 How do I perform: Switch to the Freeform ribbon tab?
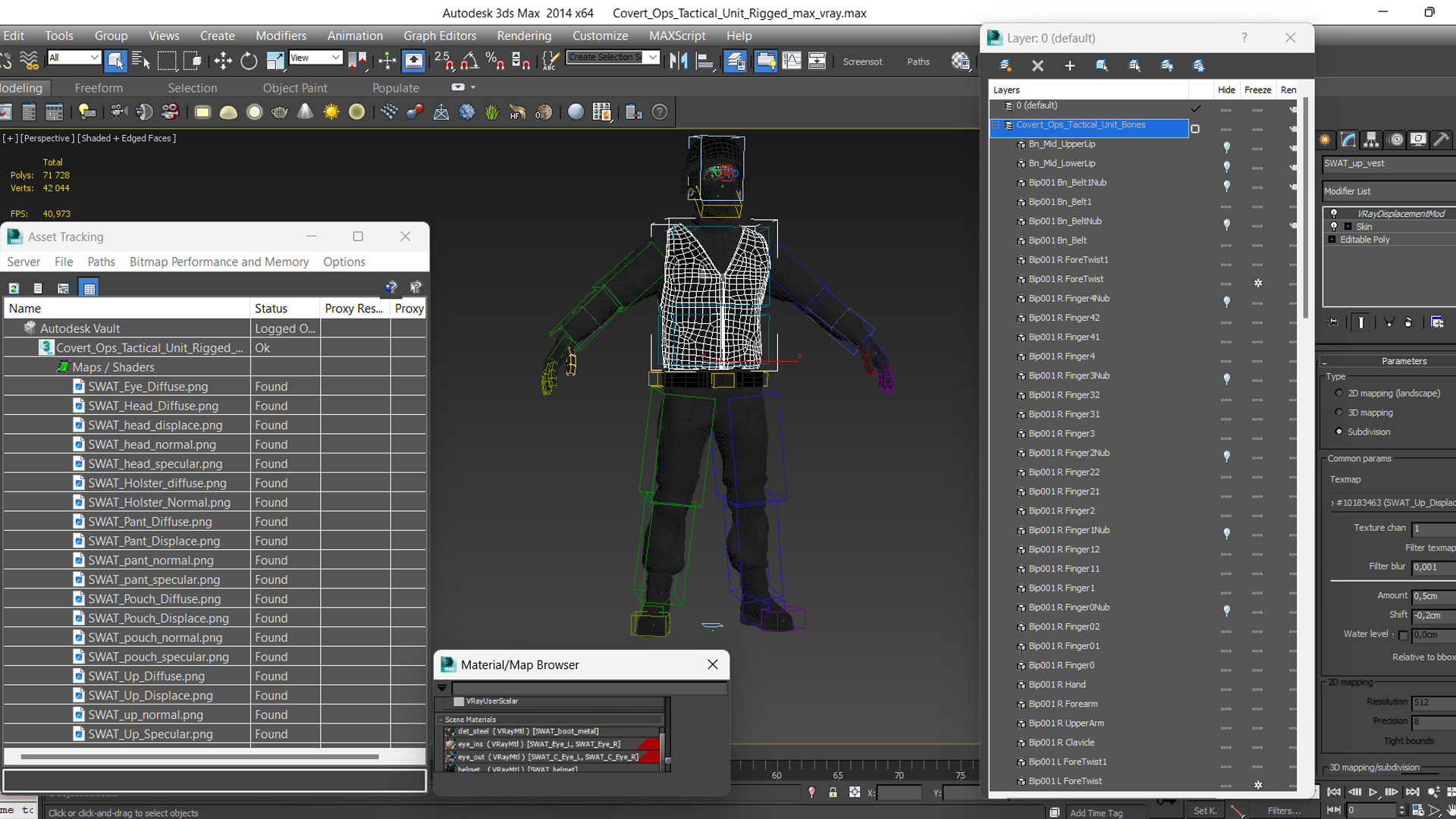coord(99,88)
